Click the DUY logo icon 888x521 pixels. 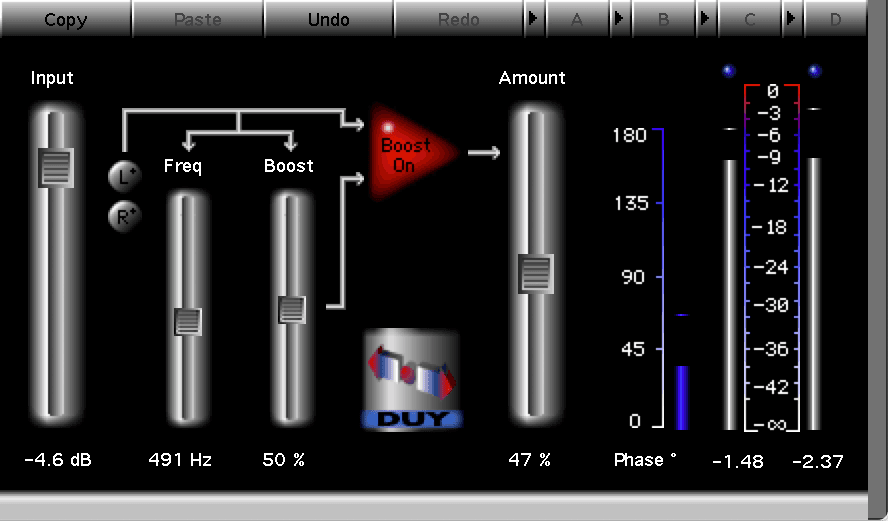pos(412,380)
